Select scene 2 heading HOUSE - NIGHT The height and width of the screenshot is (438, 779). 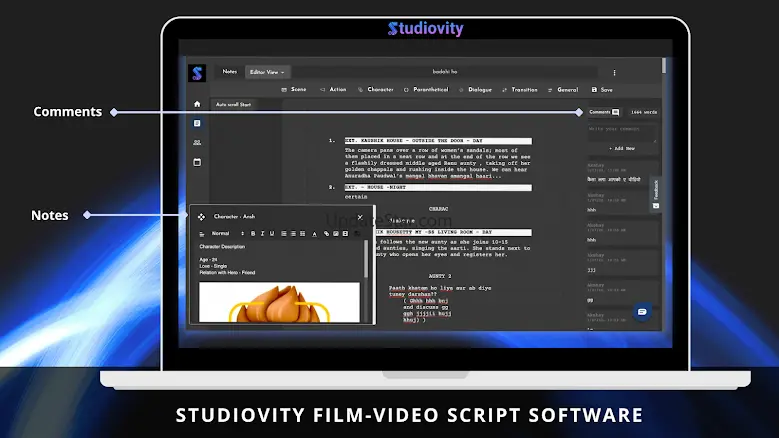[x=438, y=188]
